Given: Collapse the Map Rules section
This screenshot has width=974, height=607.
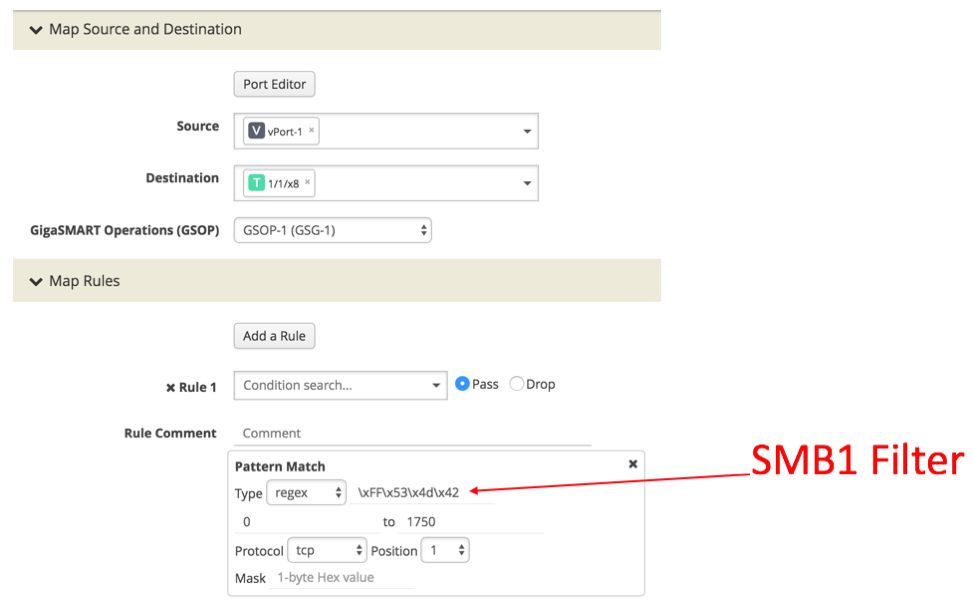Looking at the screenshot, I should [x=36, y=281].
